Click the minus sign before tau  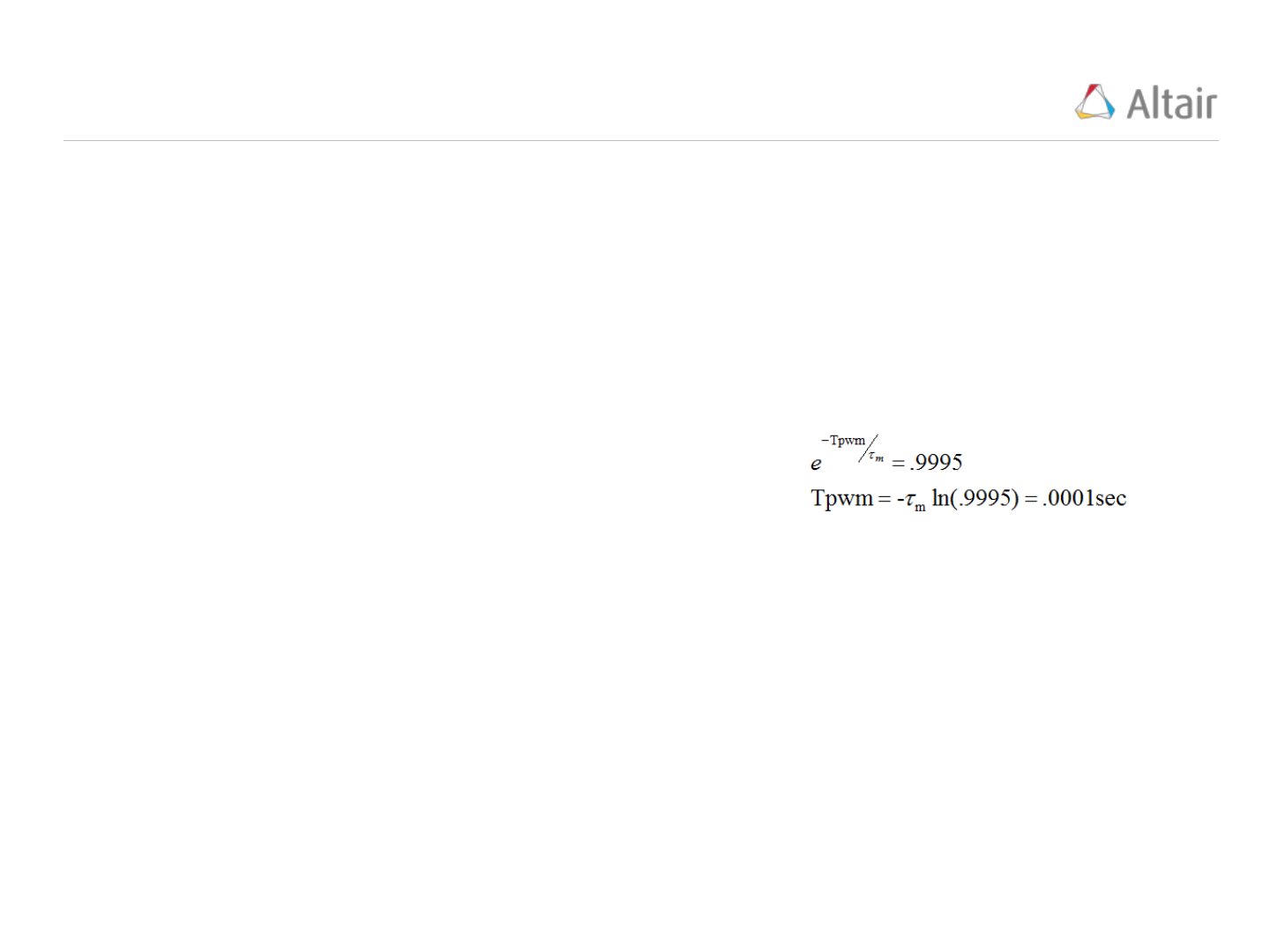(x=900, y=499)
